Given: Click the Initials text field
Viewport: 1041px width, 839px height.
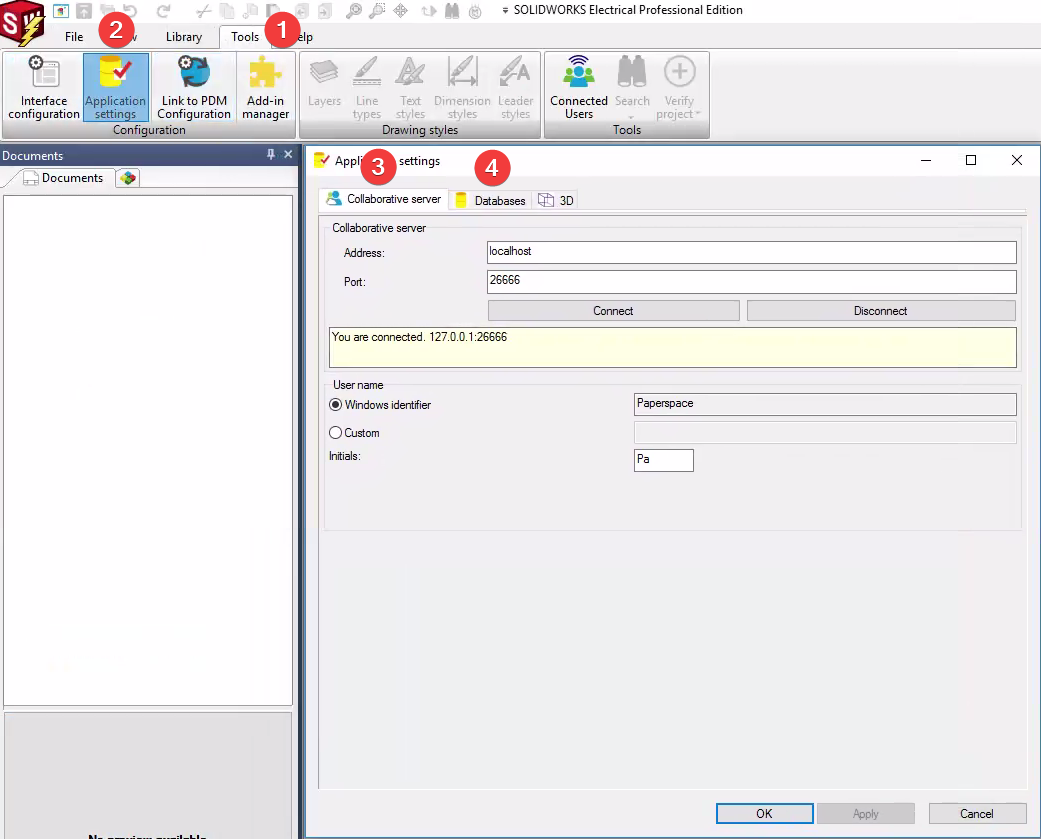Looking at the screenshot, I should pos(663,460).
